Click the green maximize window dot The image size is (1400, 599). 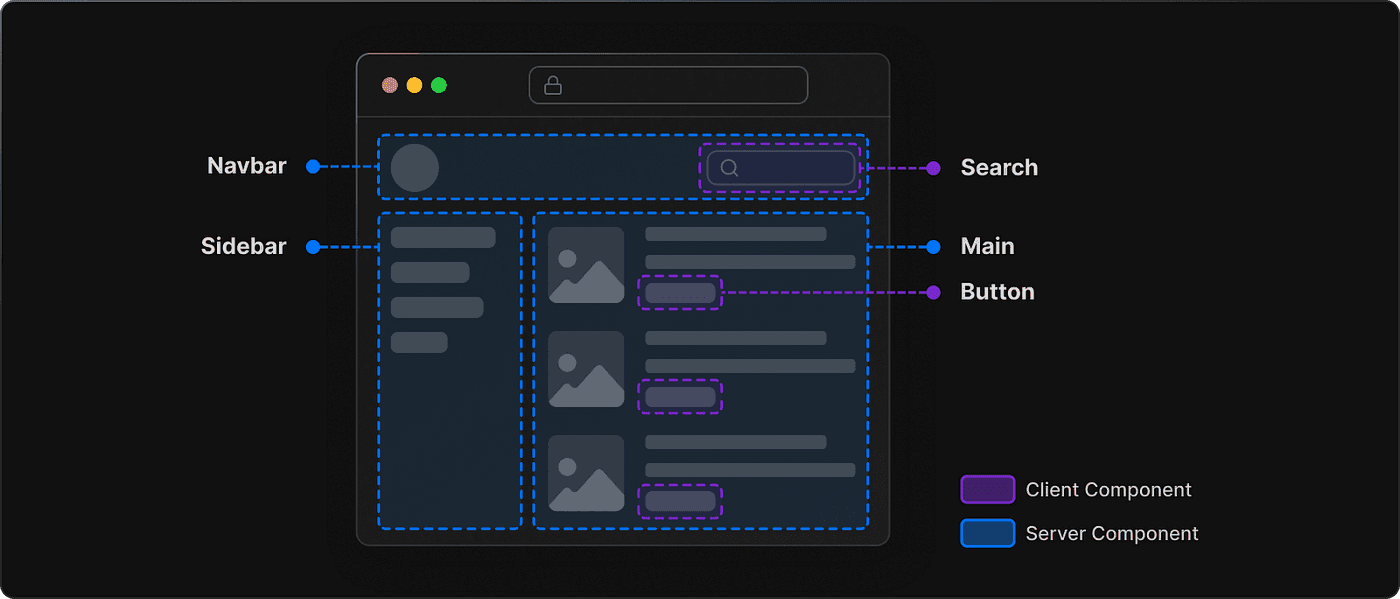tap(439, 85)
